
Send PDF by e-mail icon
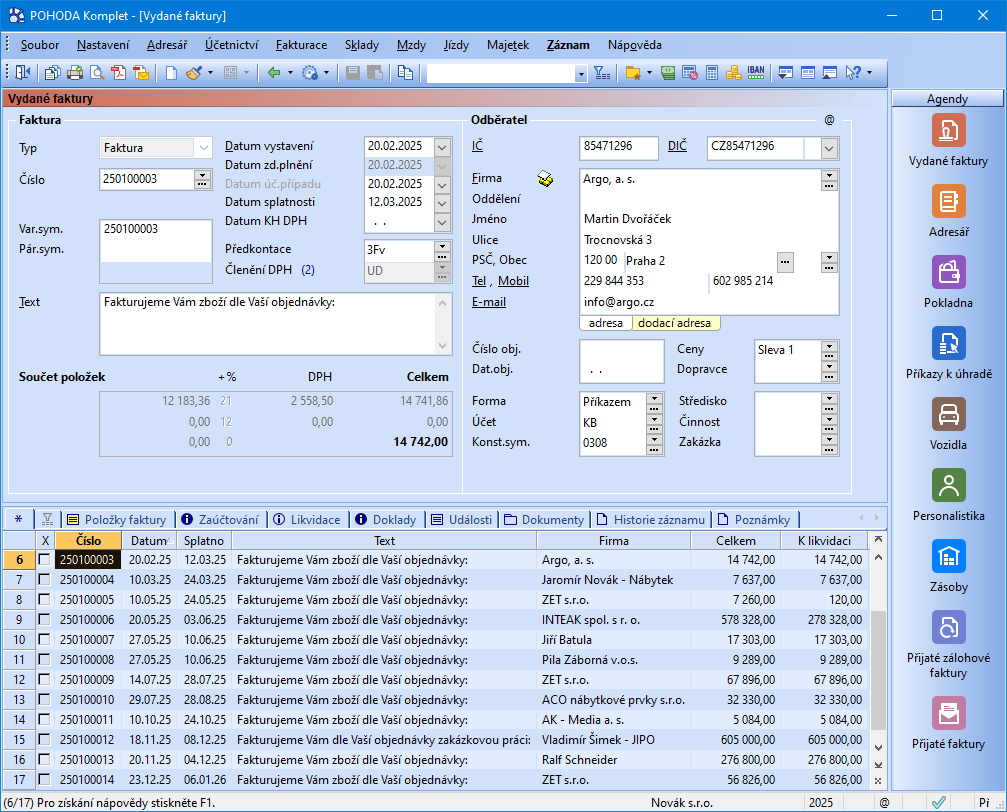[141, 73]
